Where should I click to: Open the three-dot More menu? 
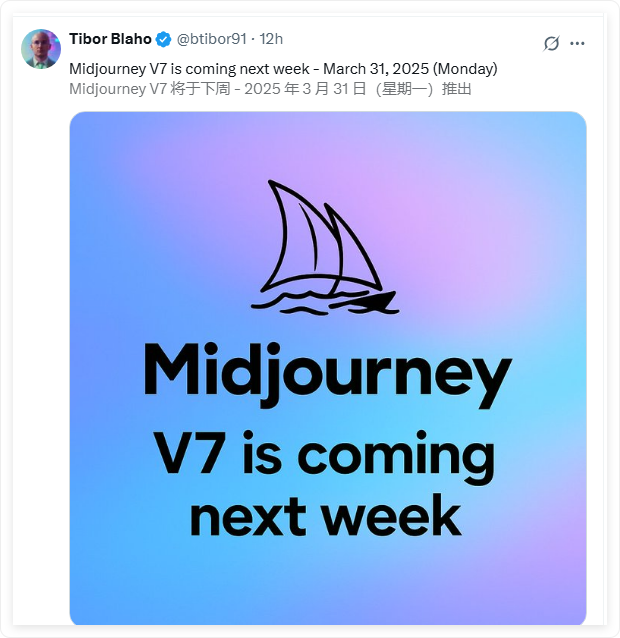577,43
